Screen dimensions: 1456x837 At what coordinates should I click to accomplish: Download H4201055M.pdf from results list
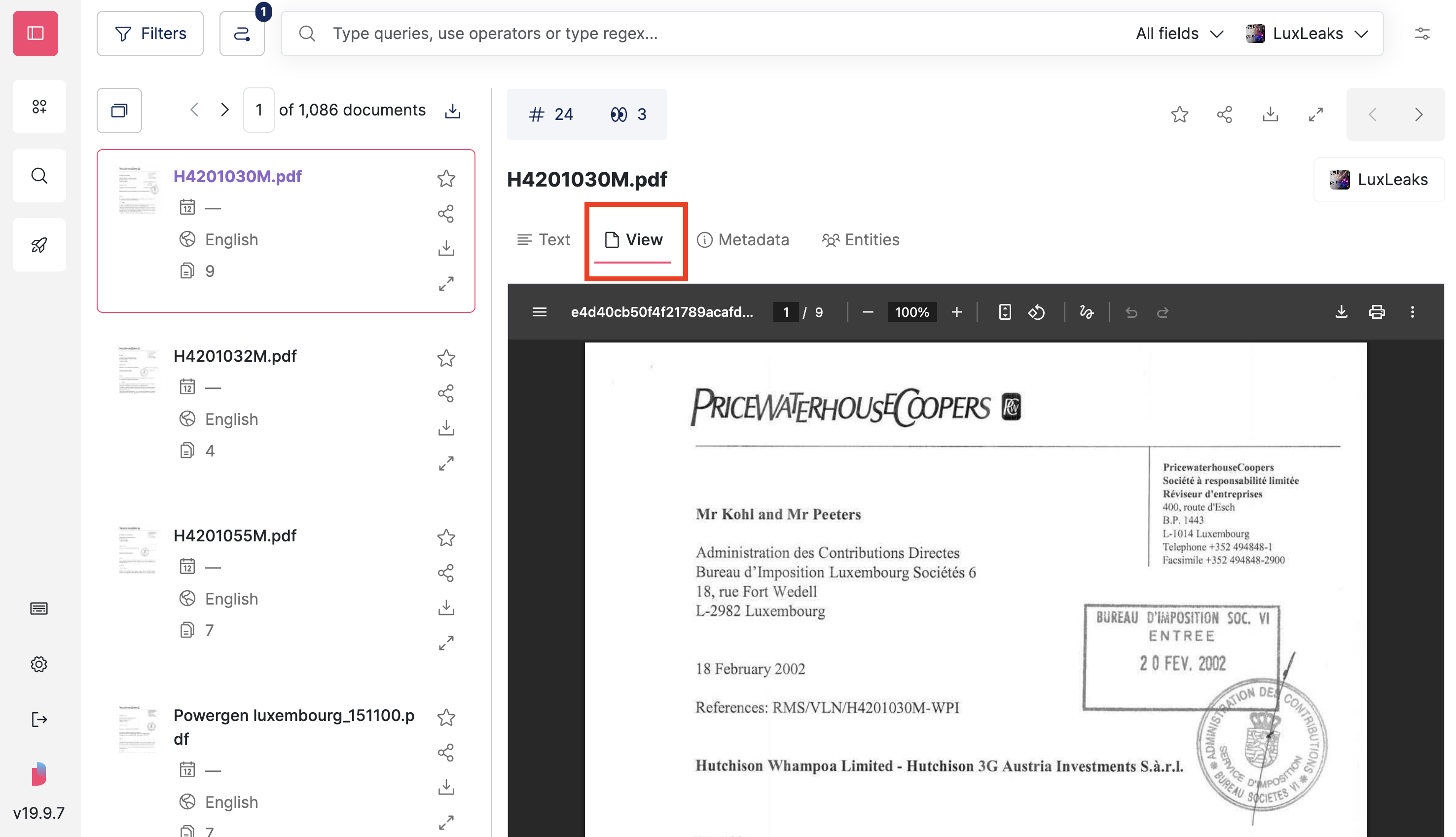click(446, 608)
